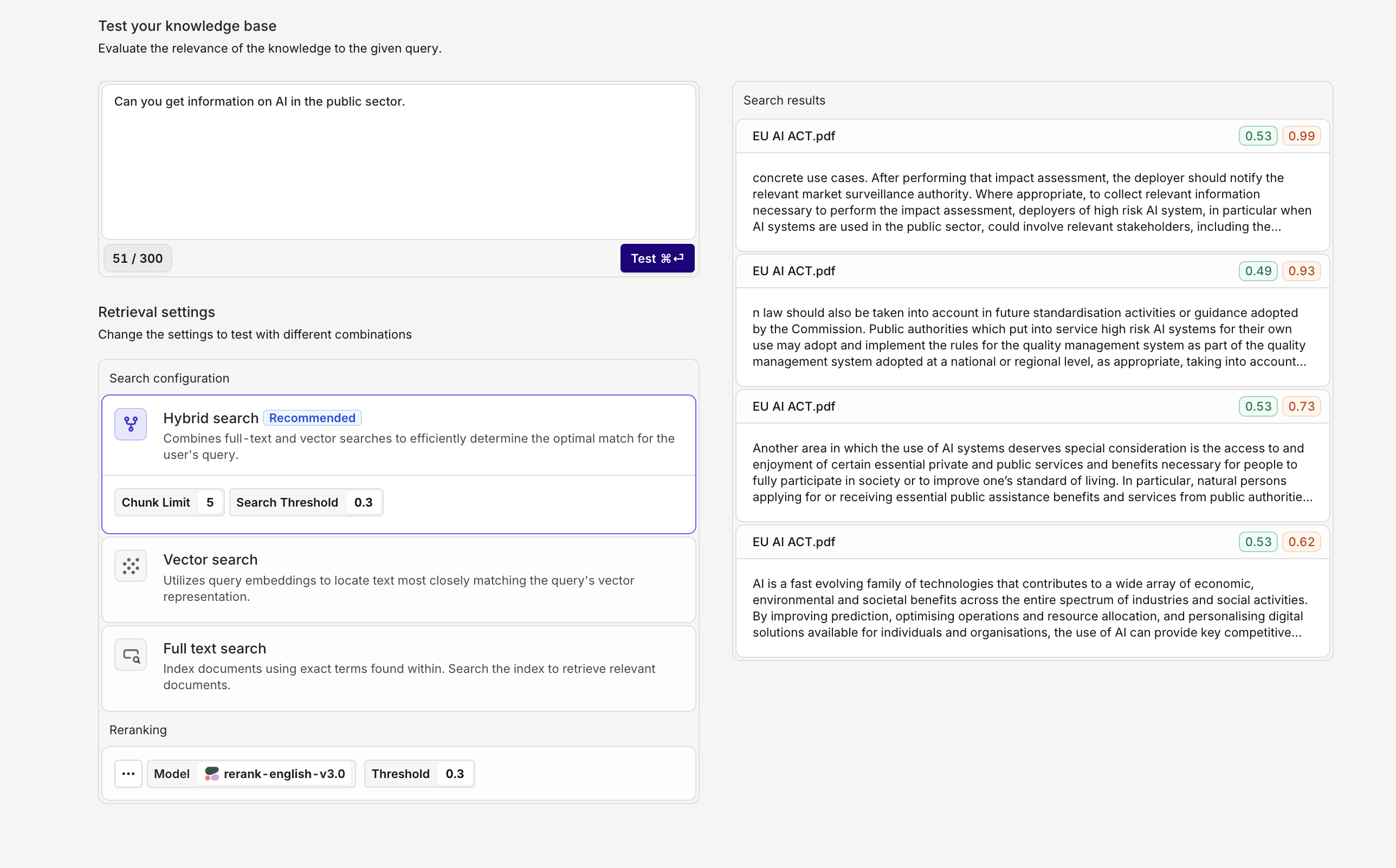
Task: Click the 0.99 rerank score badge
Action: point(1301,136)
